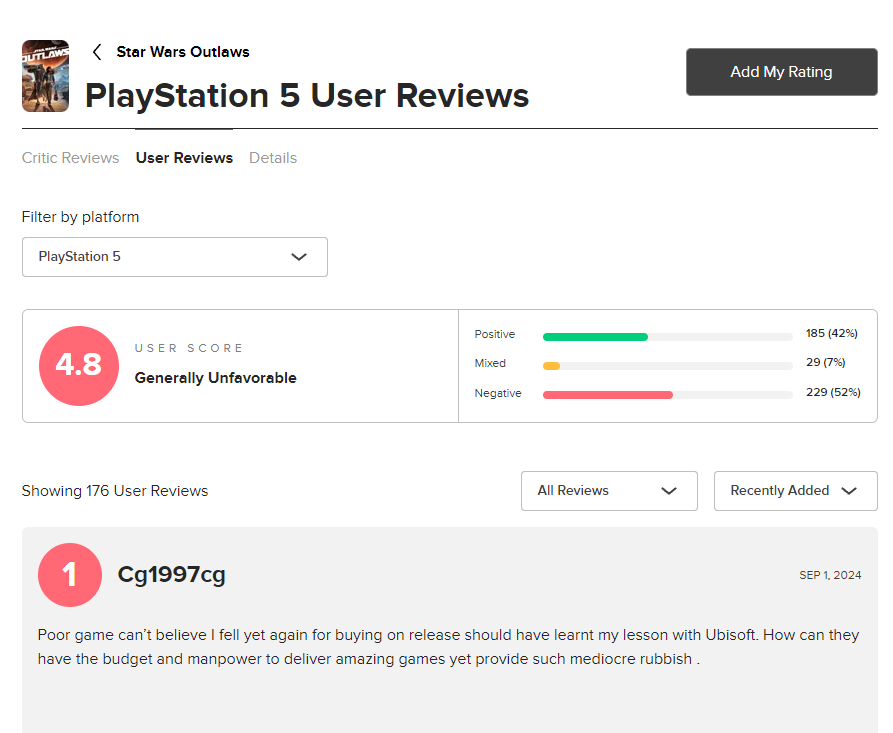Click the review text by Cg1997cg
893x733 pixels.
[447, 647]
